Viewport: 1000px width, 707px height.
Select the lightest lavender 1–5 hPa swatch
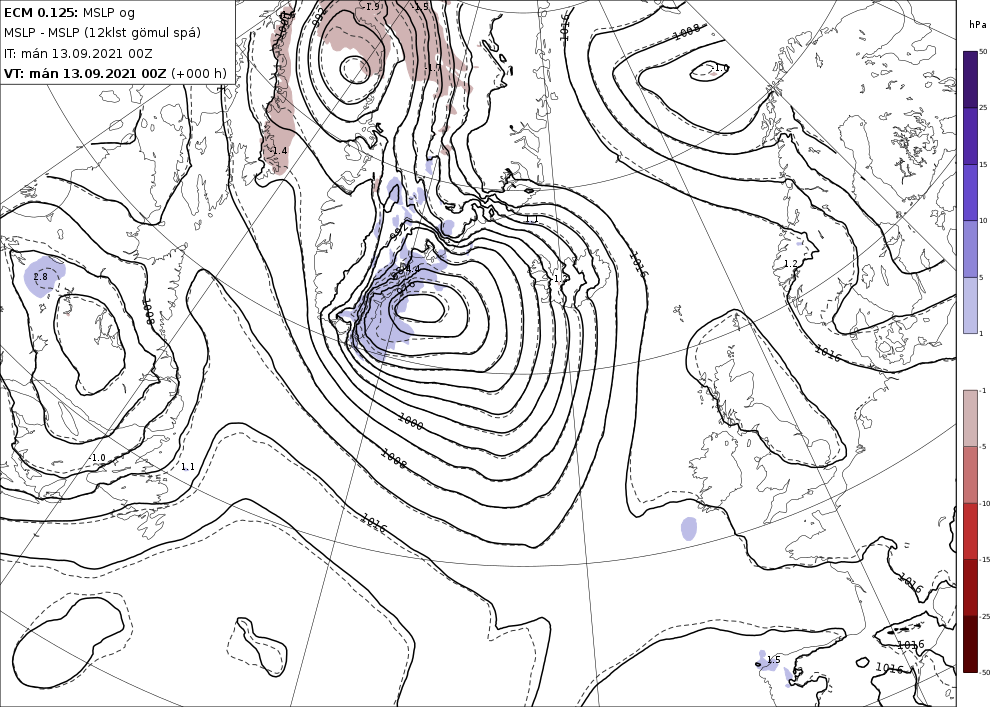970,305
